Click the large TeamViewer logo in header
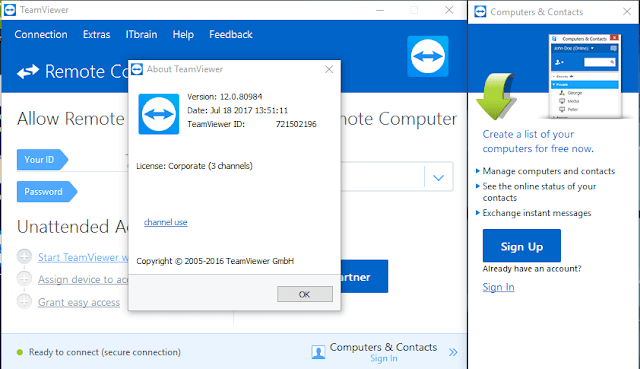This screenshot has width=640, height=369. [x=428, y=56]
